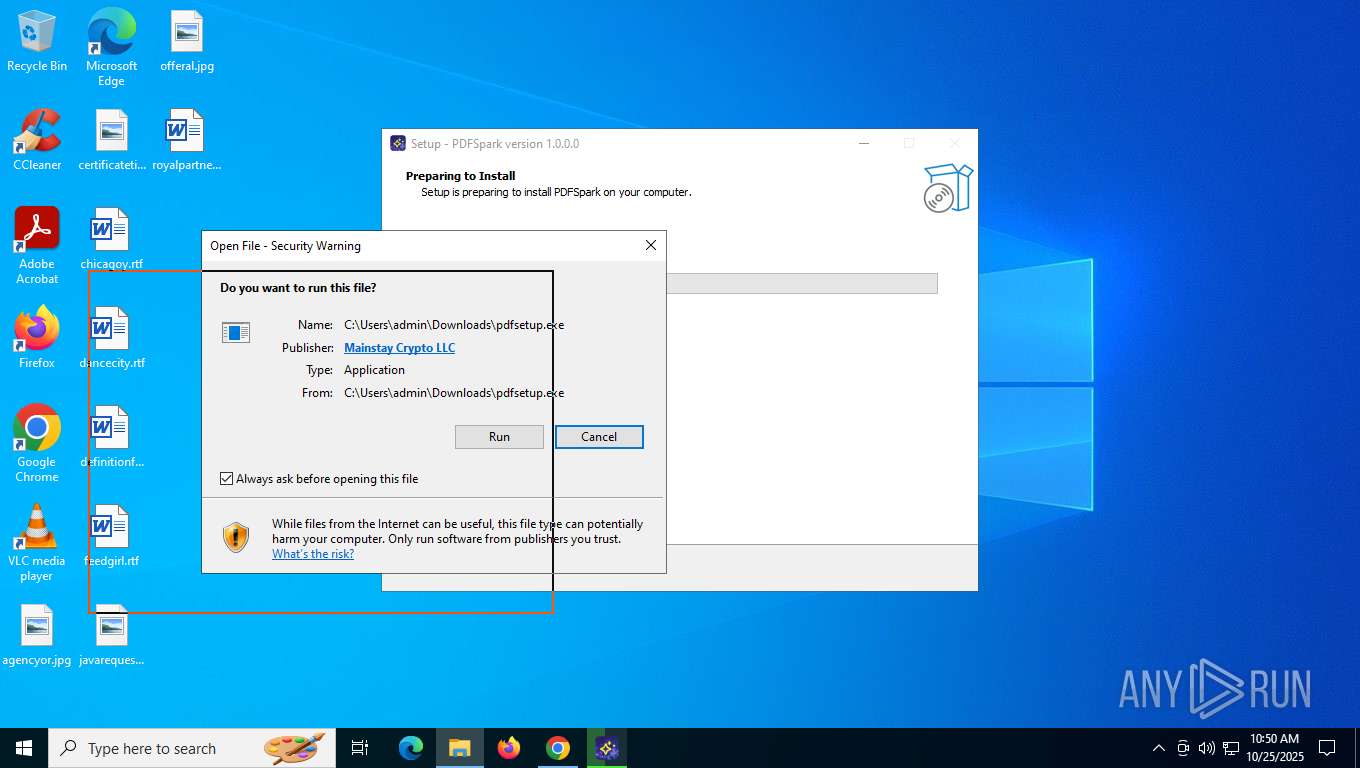Image resolution: width=1360 pixels, height=768 pixels.
Task: Close the Open File Security Warning dialog
Action: 650,246
